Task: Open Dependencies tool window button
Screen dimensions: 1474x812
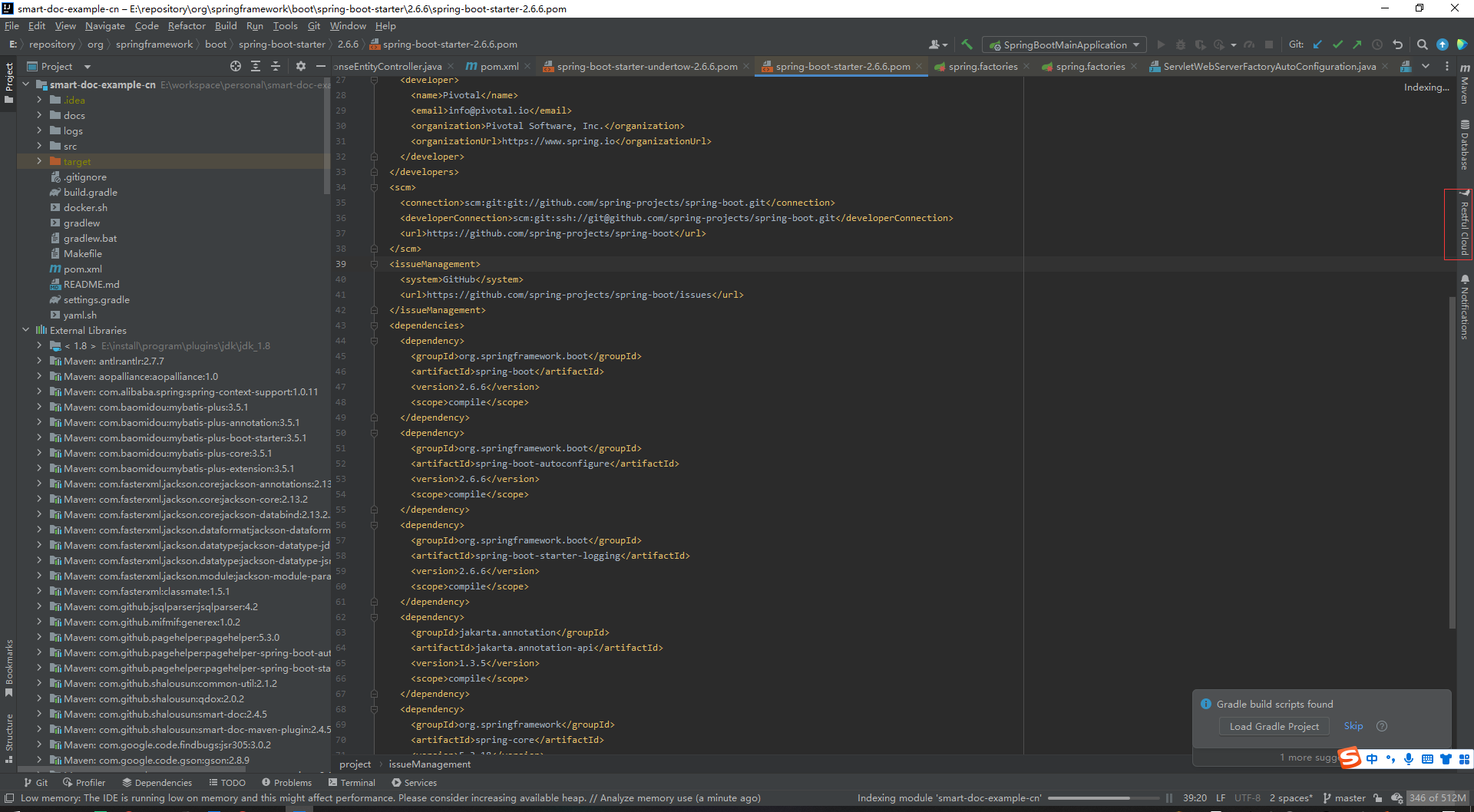Action: click(157, 783)
